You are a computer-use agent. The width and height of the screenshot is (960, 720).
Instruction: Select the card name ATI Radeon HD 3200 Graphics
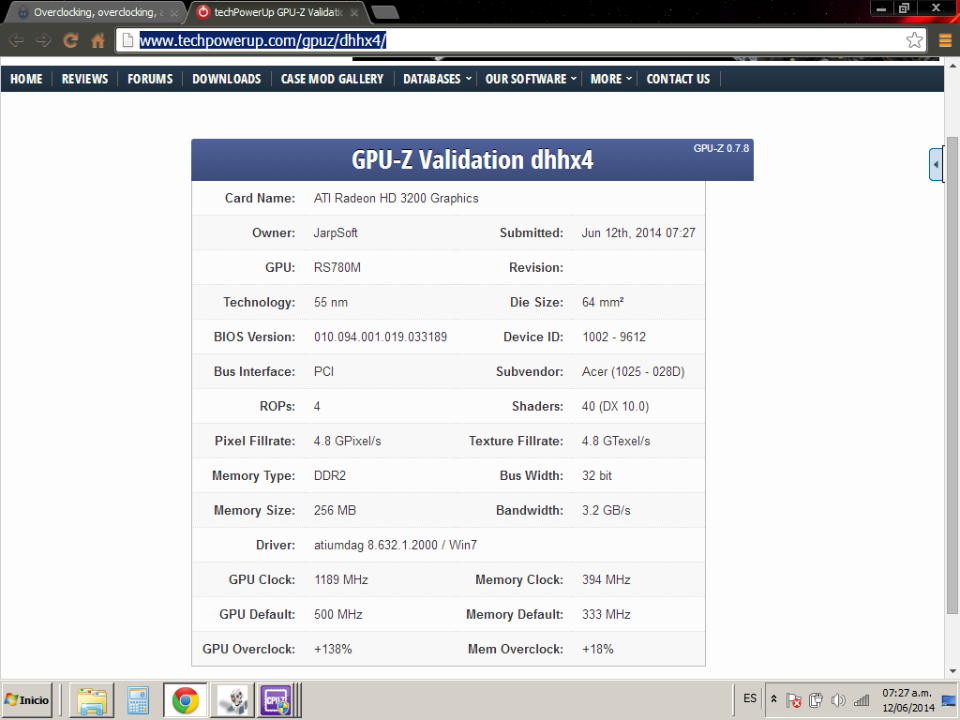pos(396,198)
